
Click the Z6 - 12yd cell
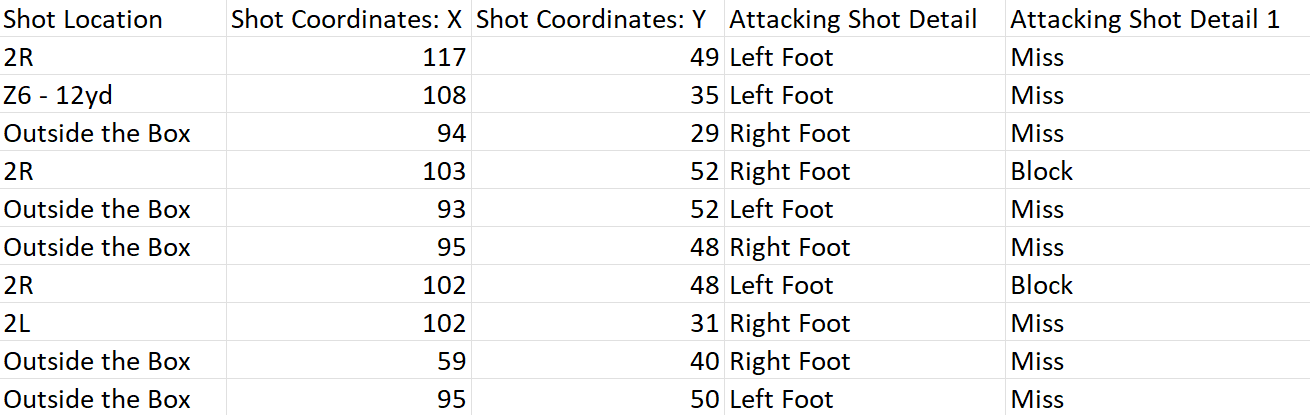point(113,95)
